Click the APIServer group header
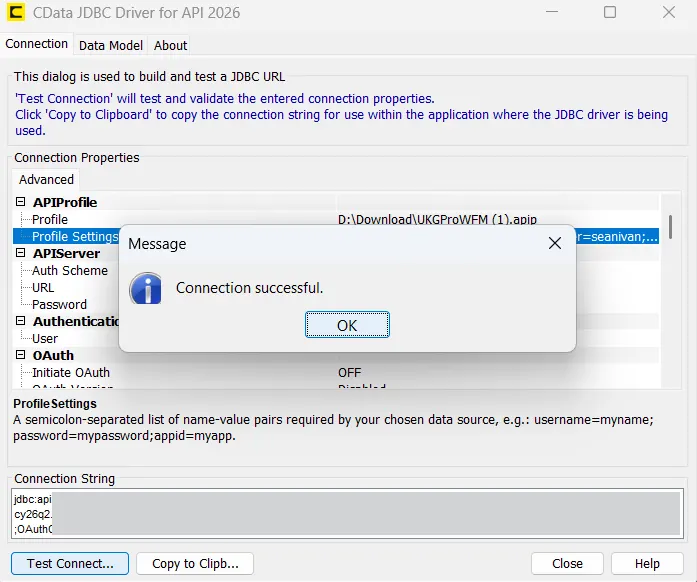This screenshot has height=582, width=697. (67, 253)
